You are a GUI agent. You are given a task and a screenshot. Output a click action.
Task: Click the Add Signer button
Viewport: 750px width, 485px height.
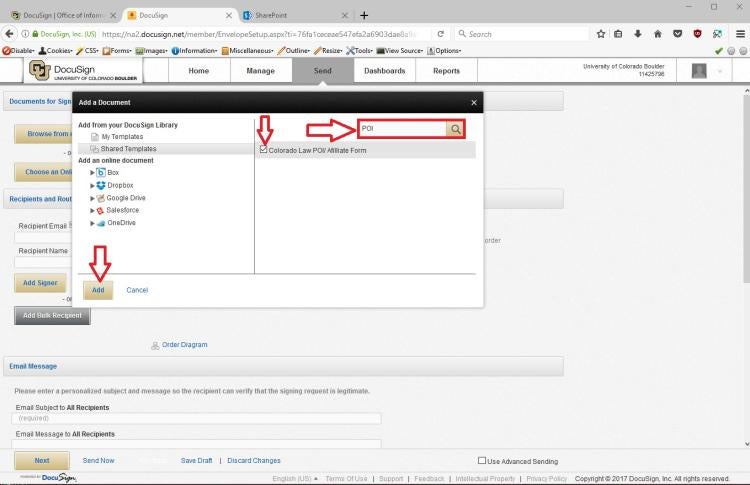(x=40, y=283)
